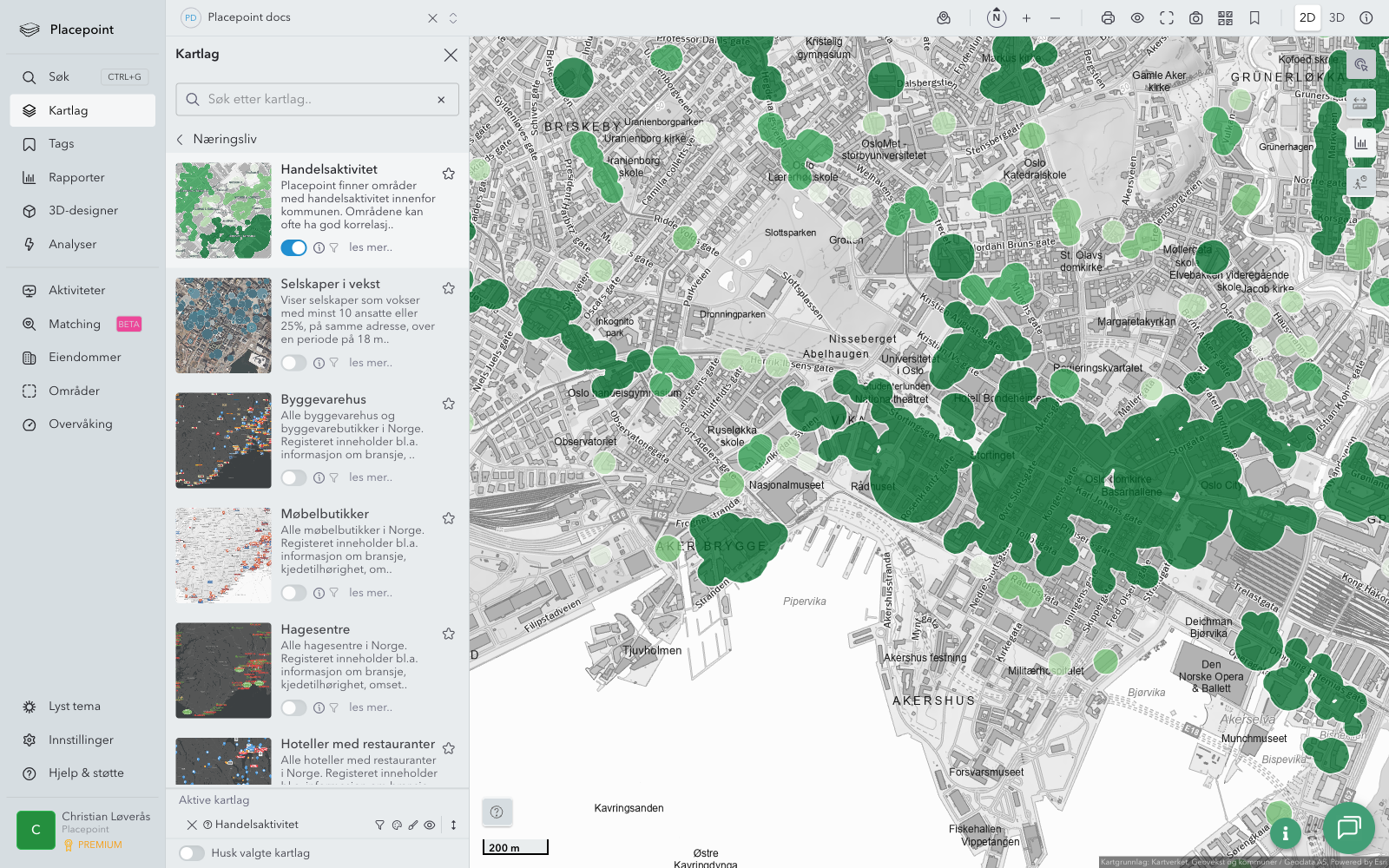Open the chat support bubble
Screen dimensions: 1389x868
[1348, 827]
